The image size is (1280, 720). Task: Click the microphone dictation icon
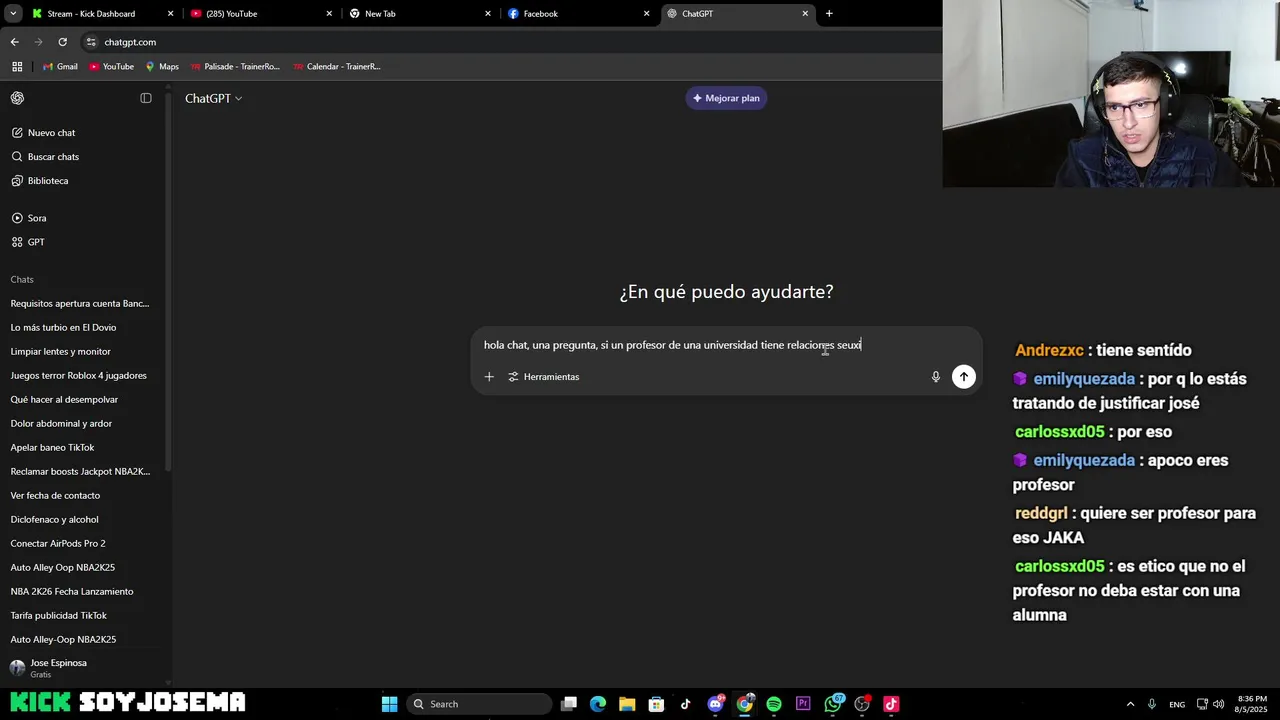tap(936, 377)
